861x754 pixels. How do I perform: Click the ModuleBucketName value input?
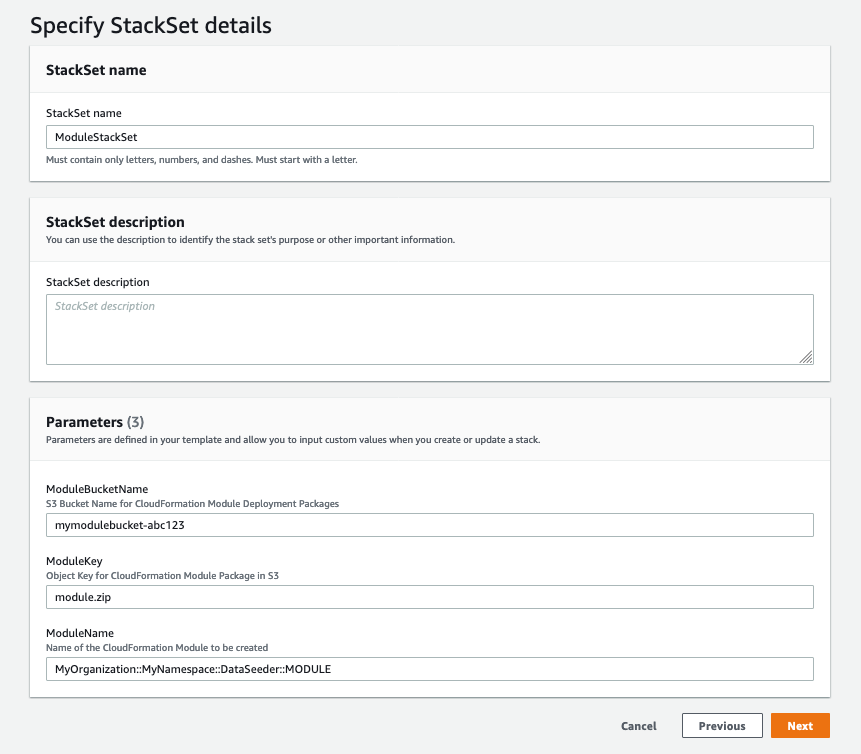pyautogui.click(x=429, y=524)
